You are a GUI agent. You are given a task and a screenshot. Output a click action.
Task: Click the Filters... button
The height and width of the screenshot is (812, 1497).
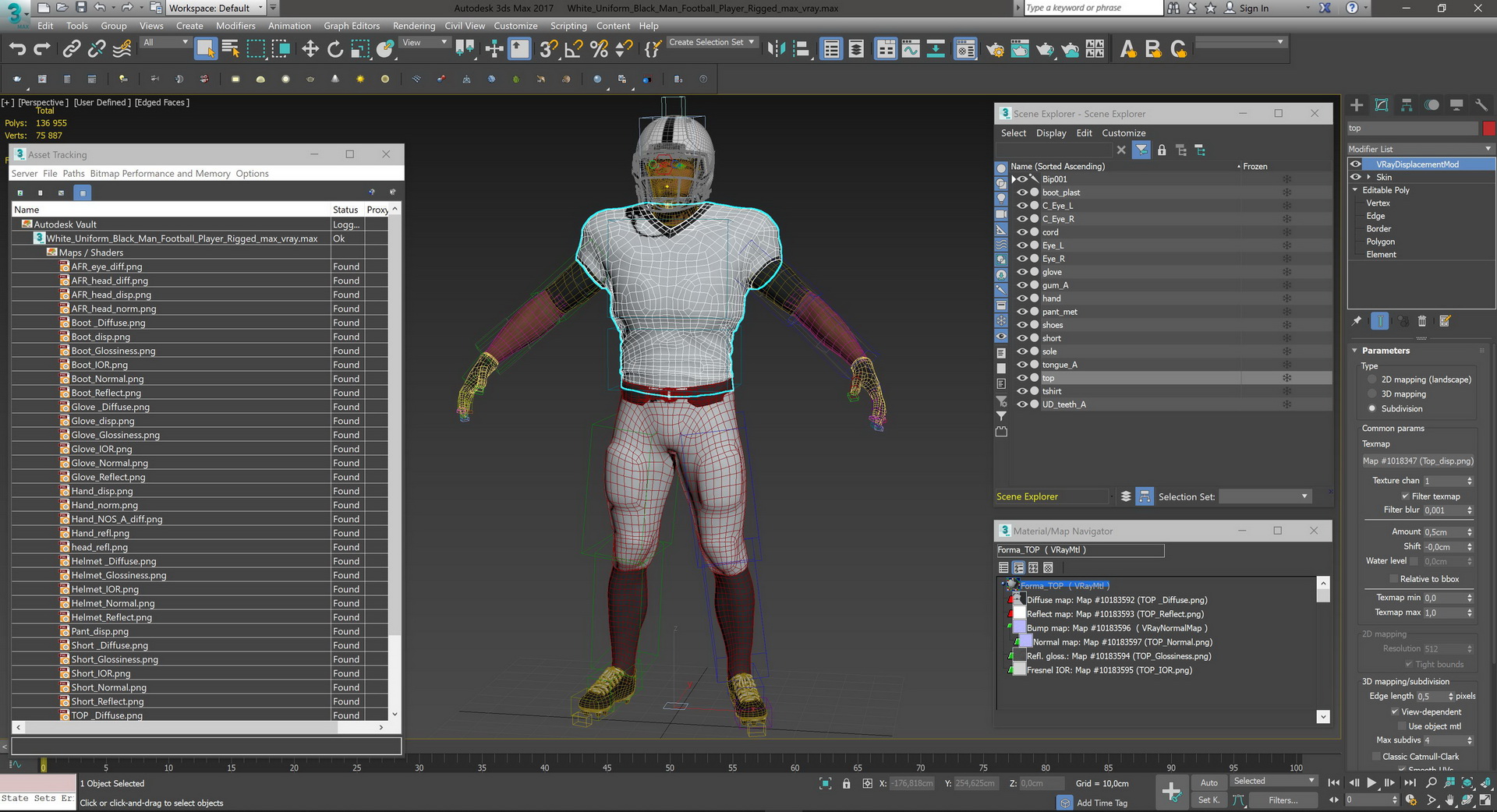[1283, 800]
